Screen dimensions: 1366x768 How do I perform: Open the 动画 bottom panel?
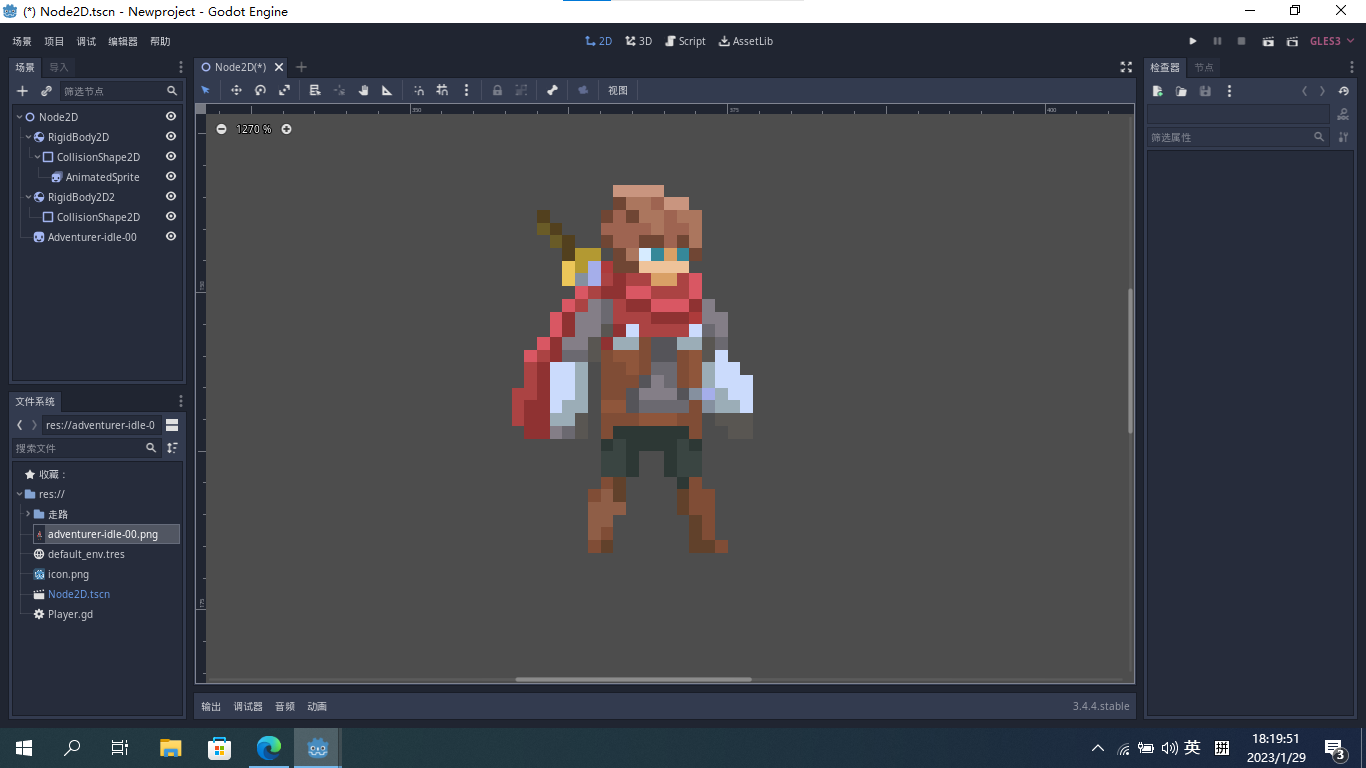[x=317, y=706]
